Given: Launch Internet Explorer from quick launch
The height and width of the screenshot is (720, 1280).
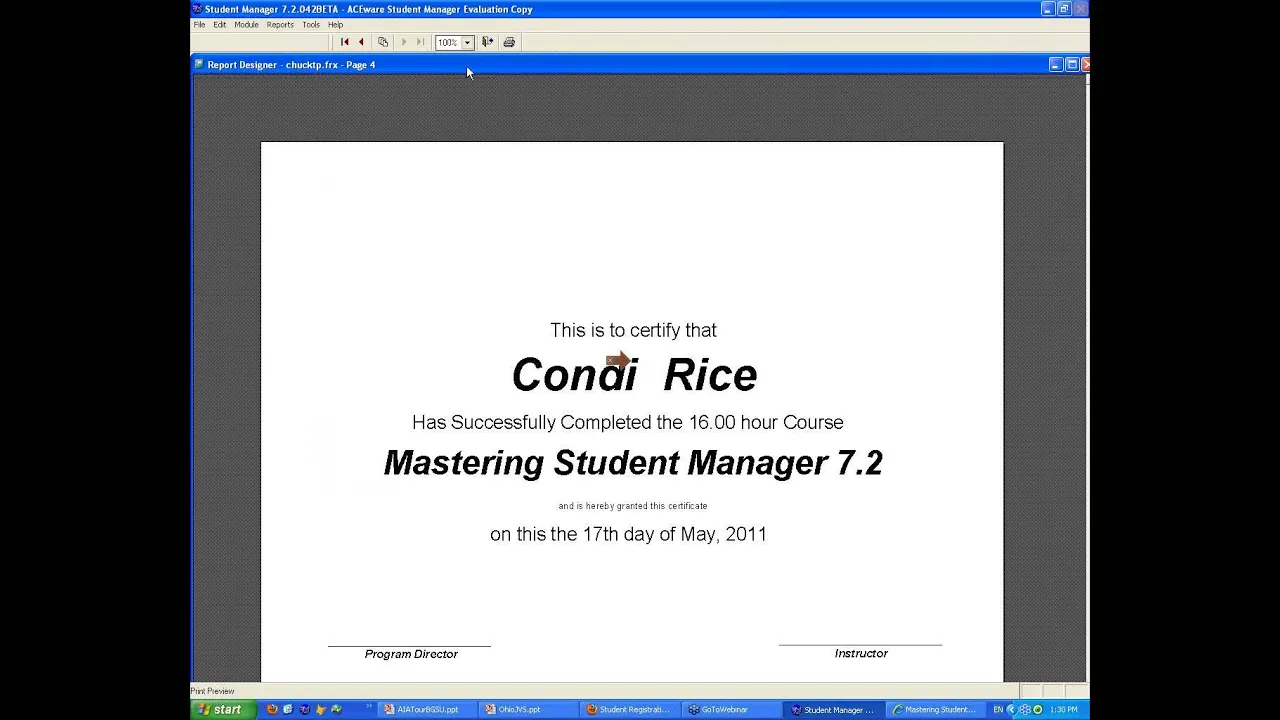Looking at the screenshot, I should click(288, 709).
